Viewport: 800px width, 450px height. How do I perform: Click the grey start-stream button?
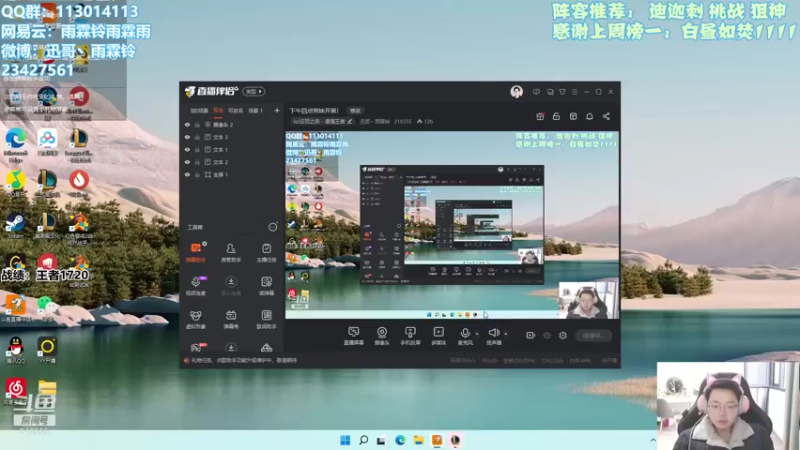(x=593, y=335)
